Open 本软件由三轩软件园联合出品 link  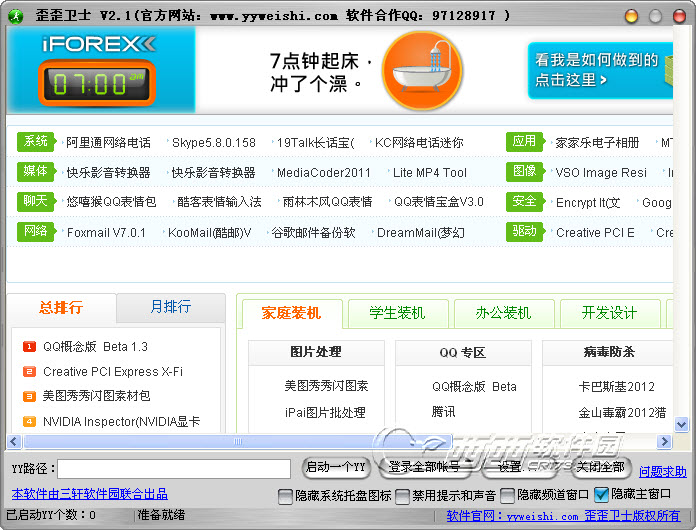point(90,494)
